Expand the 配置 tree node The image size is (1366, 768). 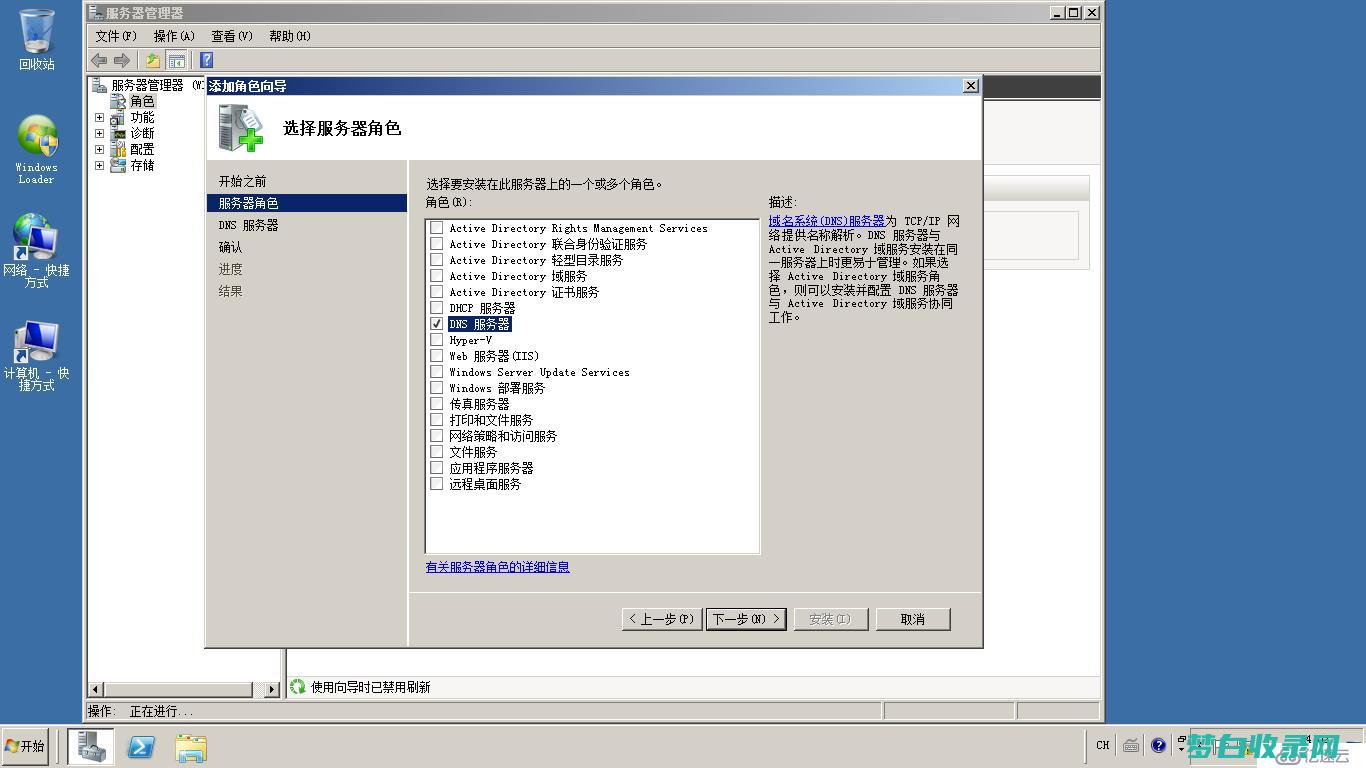click(99, 149)
